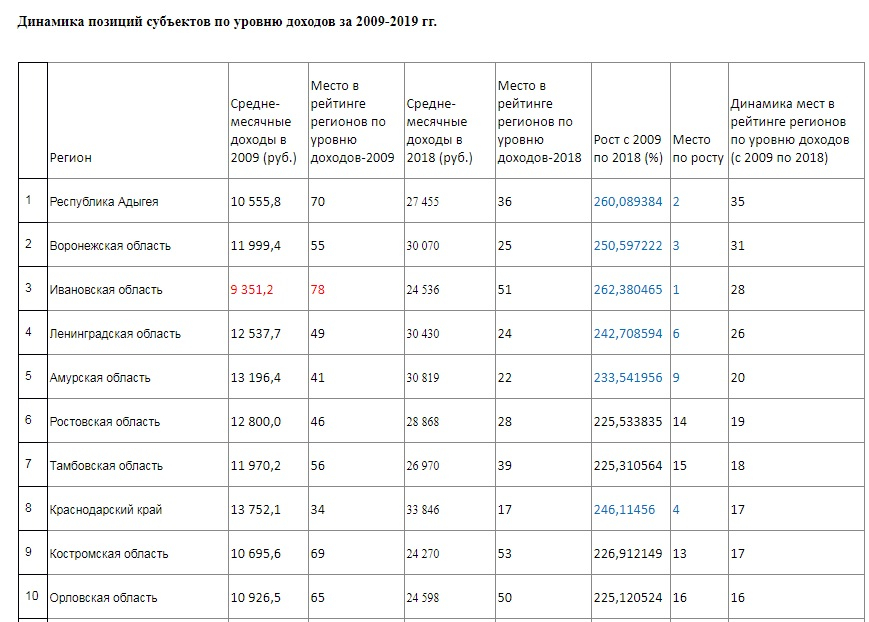The height and width of the screenshot is (622, 869).
Task: Select the 2009 income value '12 800,0'
Action: 255,422
